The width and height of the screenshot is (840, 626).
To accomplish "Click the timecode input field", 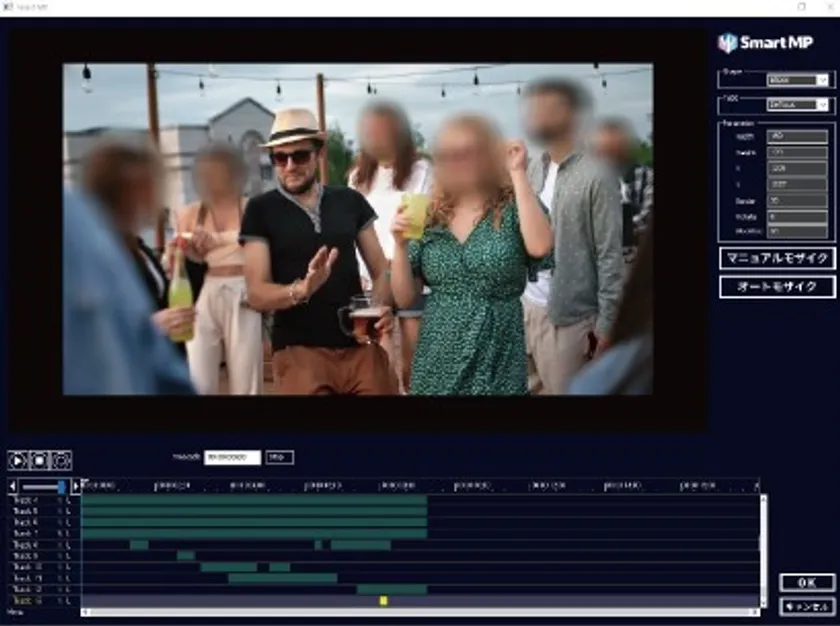I will (232, 457).
